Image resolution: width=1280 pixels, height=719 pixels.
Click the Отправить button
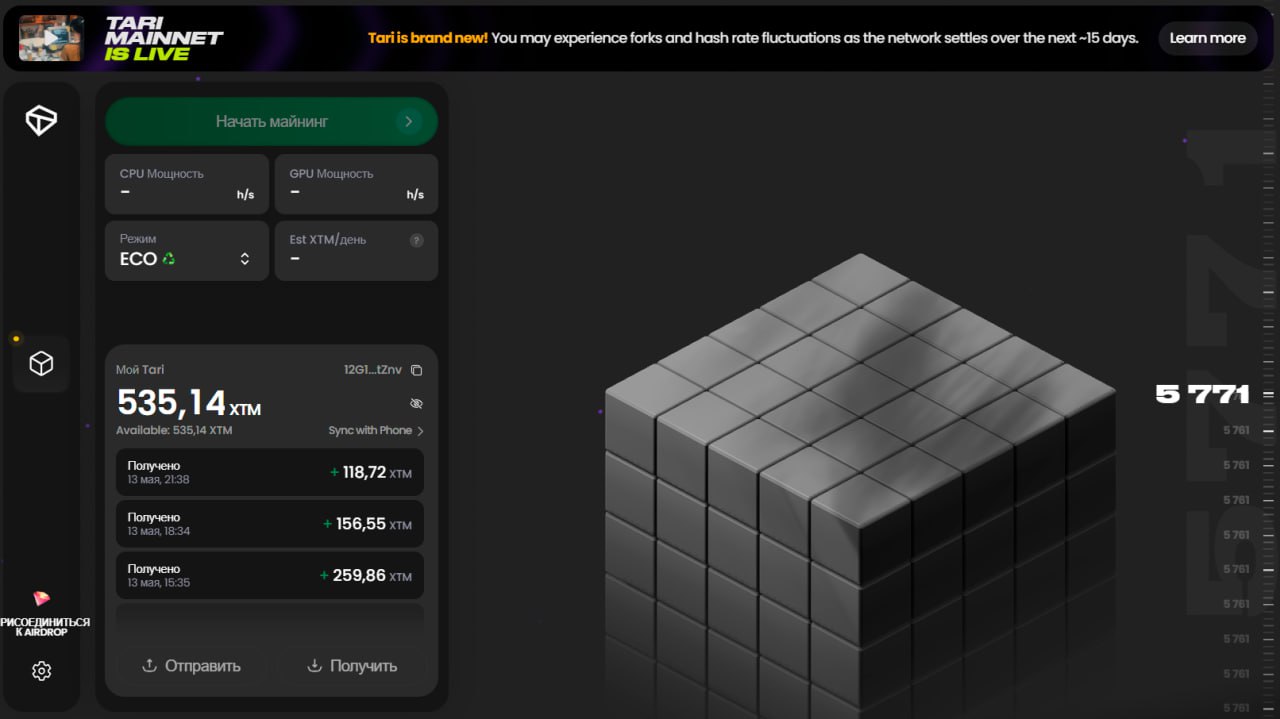click(192, 666)
